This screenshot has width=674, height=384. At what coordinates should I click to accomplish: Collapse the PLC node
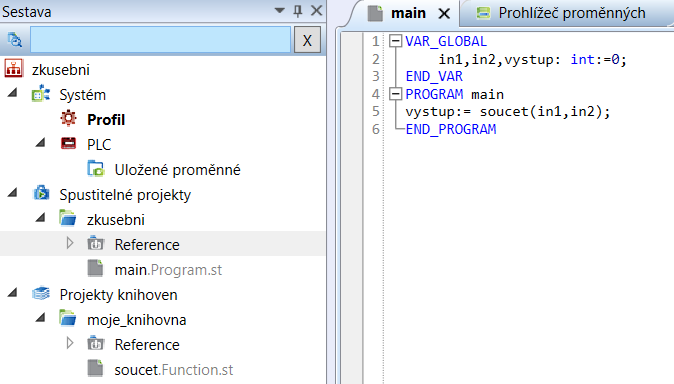tap(40, 142)
